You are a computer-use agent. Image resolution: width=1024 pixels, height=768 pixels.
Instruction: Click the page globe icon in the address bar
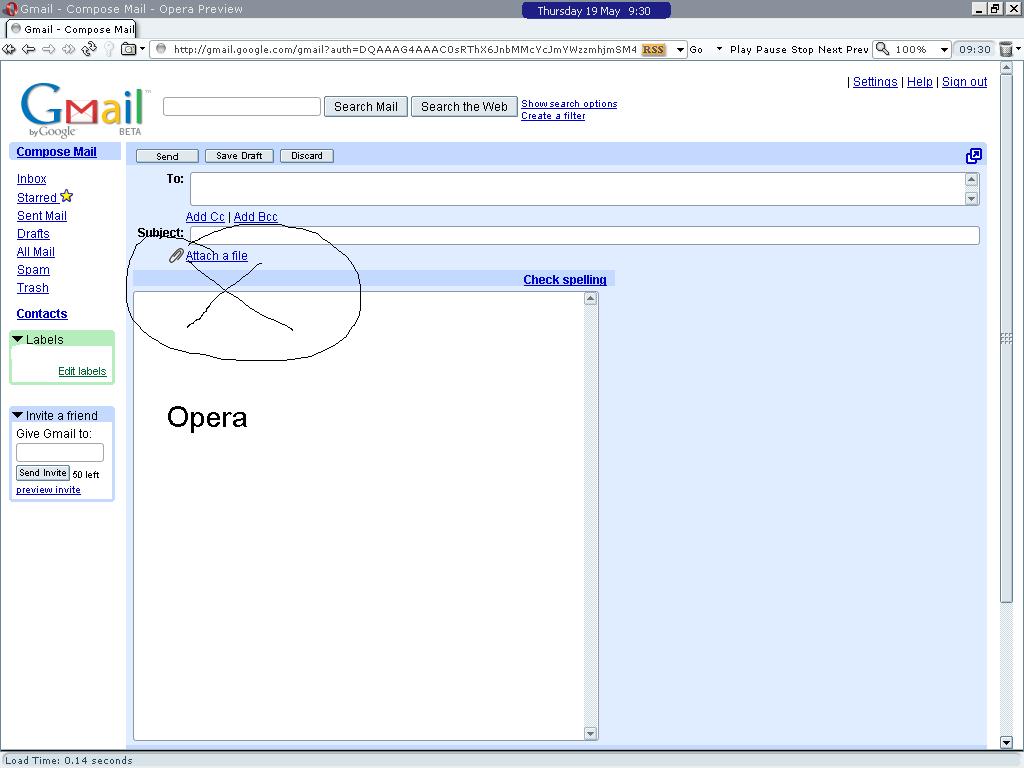pyautogui.click(x=161, y=49)
